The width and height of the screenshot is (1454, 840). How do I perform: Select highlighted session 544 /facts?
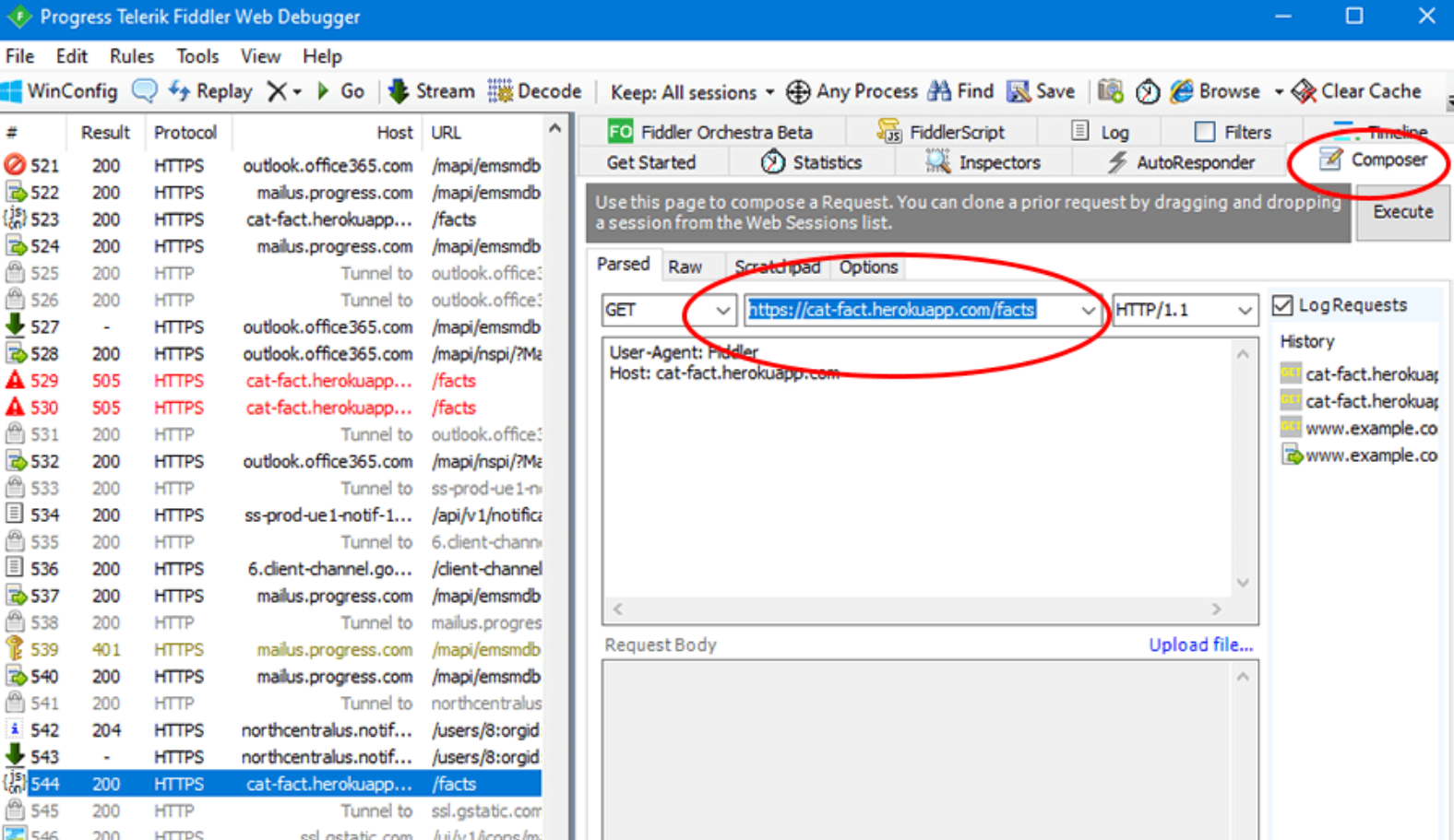272,784
